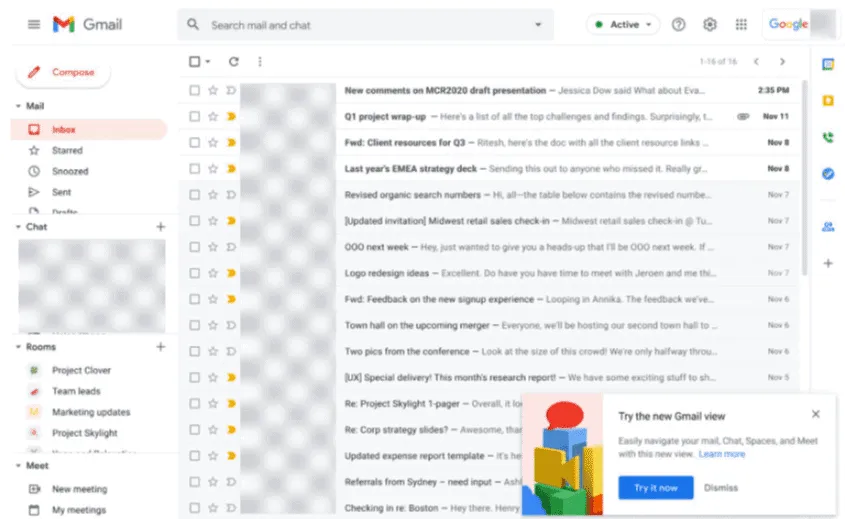Collapse the Rooms section
Image resolution: width=845 pixels, height=519 pixels.
[19, 347]
